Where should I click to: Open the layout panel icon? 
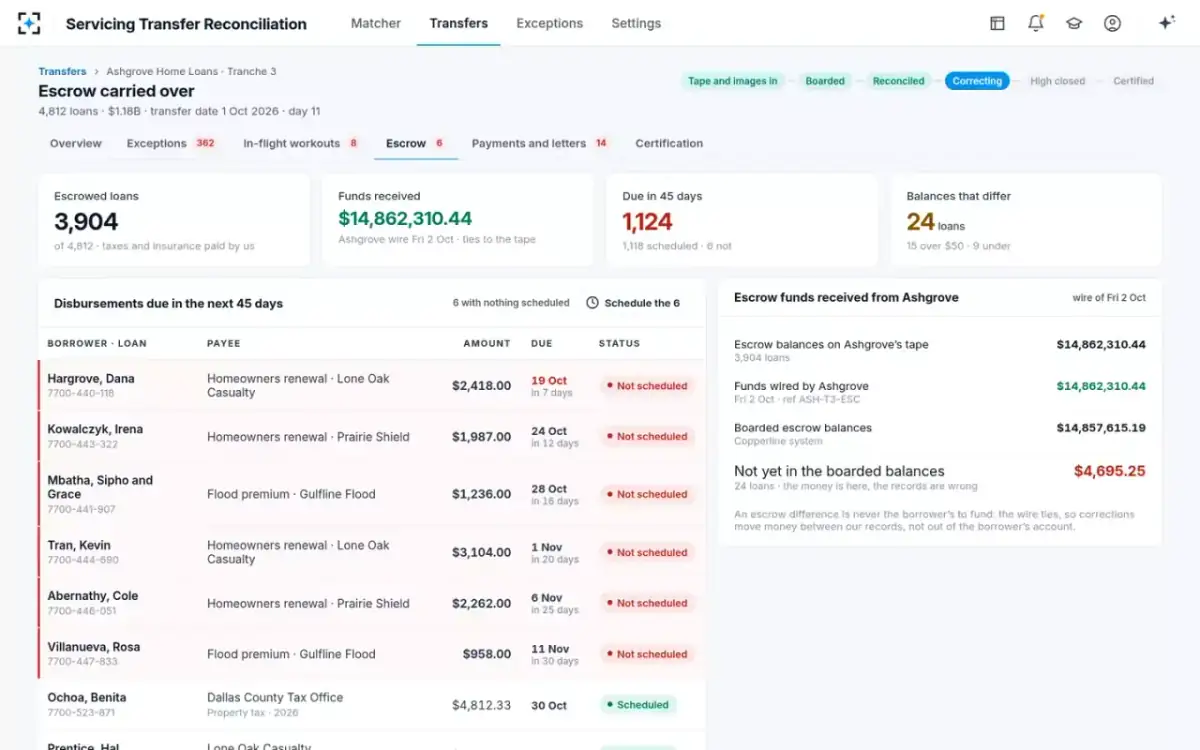(997, 23)
